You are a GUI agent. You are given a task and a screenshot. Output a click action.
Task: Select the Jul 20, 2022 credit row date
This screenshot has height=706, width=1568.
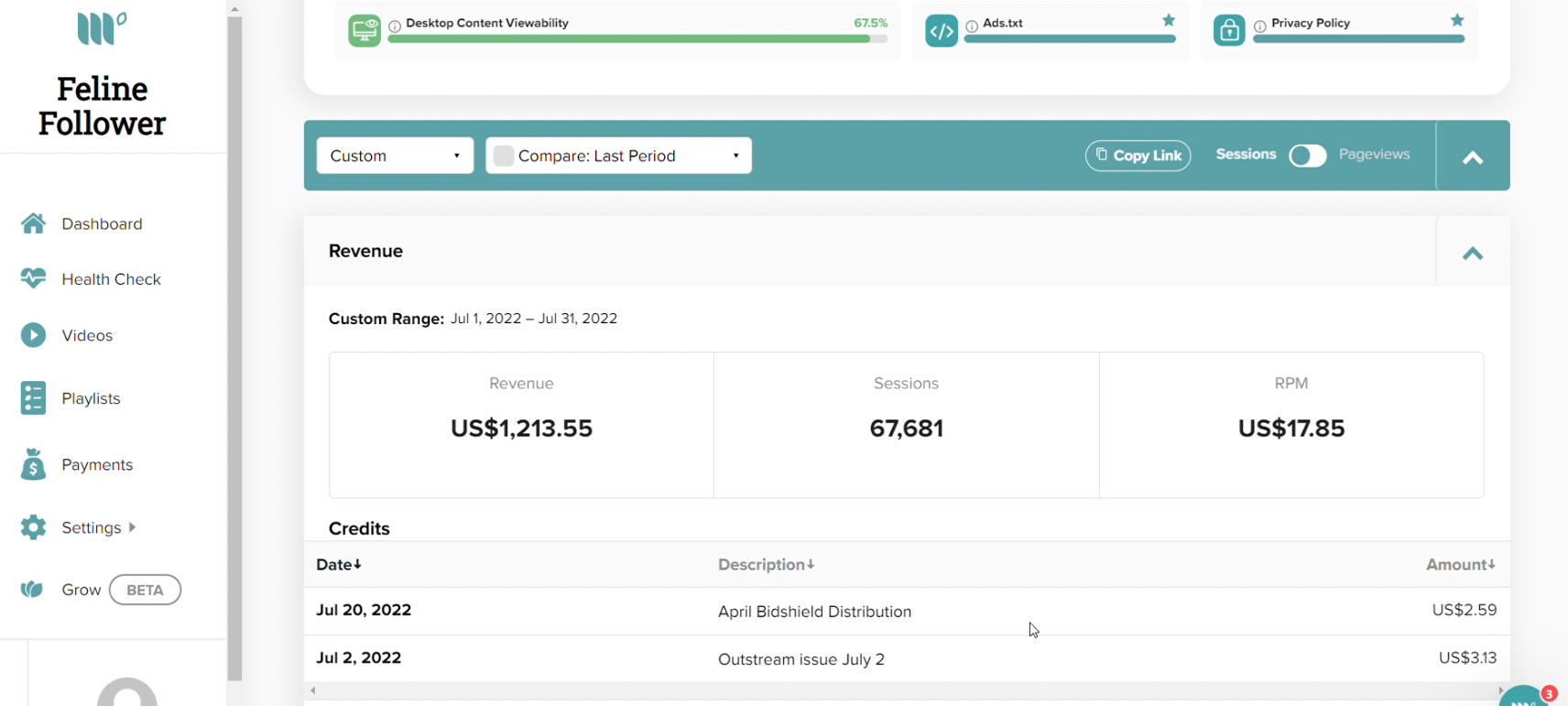tap(364, 610)
